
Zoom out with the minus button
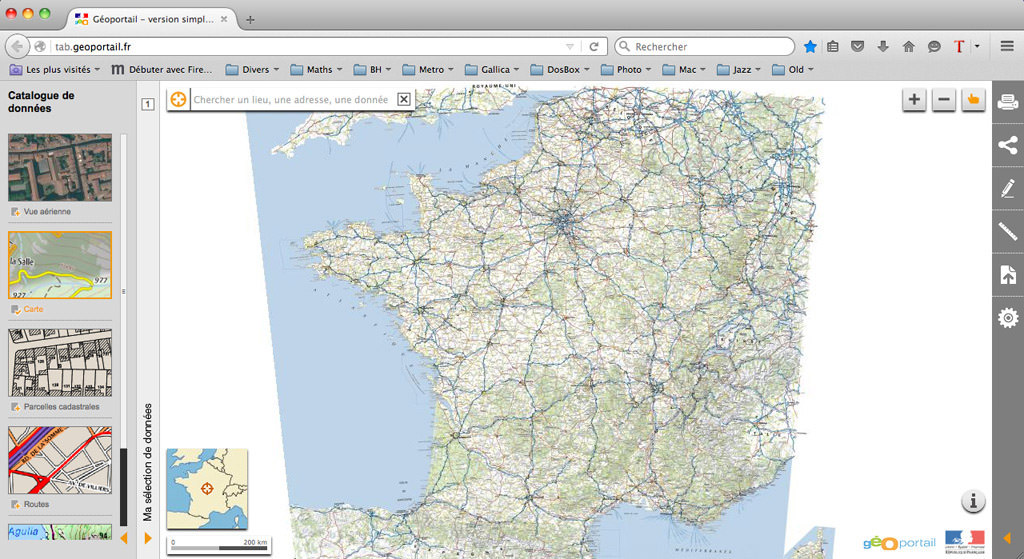point(943,100)
